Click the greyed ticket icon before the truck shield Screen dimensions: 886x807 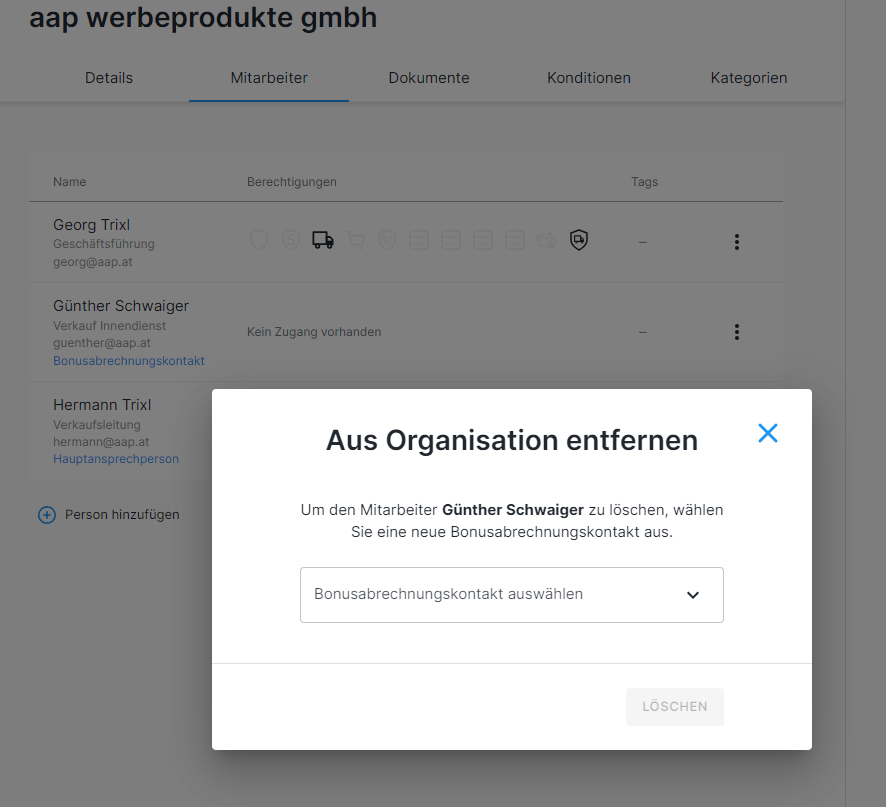coord(546,240)
